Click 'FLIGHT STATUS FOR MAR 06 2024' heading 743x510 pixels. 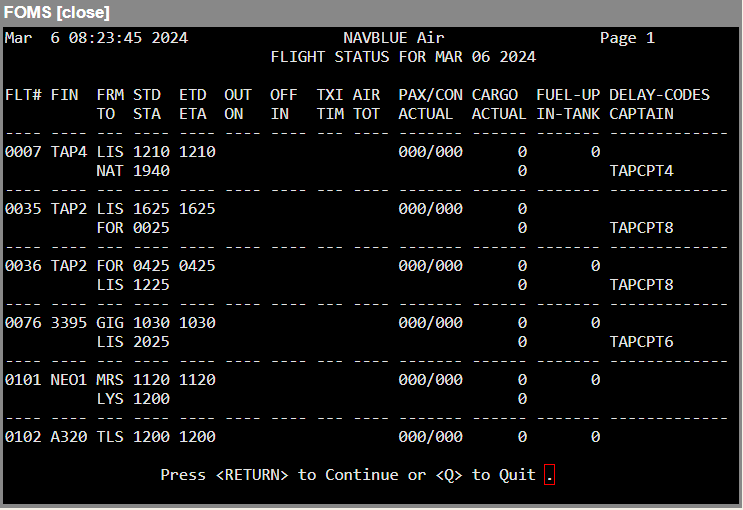(403, 57)
